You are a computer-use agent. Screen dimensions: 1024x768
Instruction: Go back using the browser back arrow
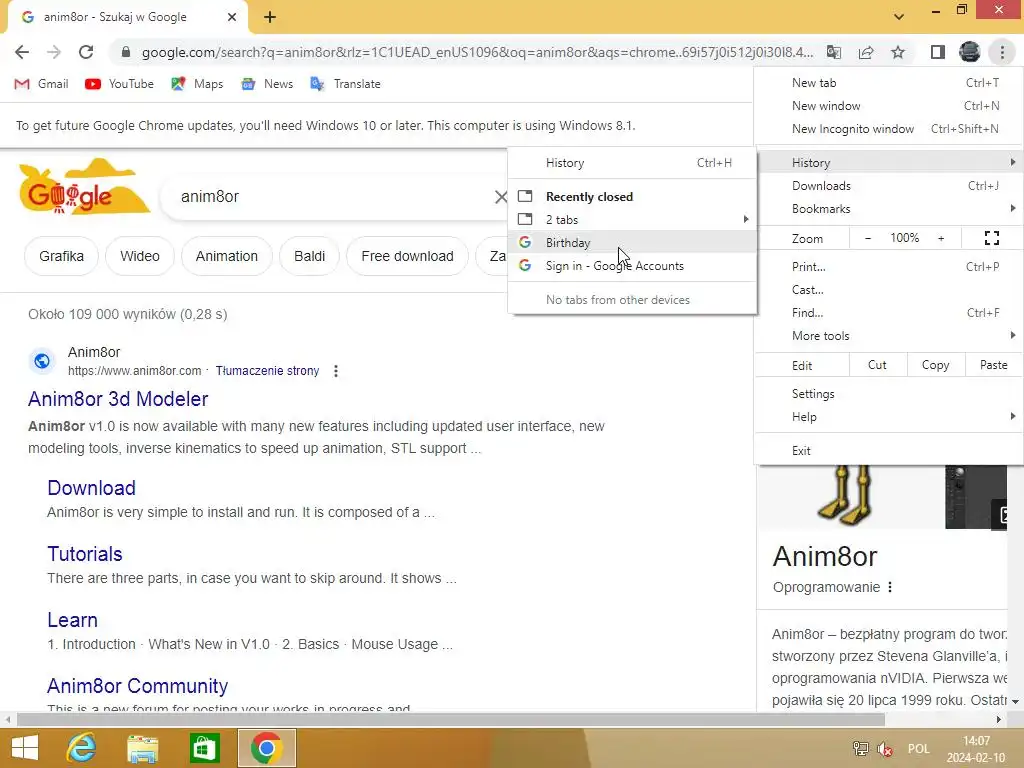coord(22,52)
